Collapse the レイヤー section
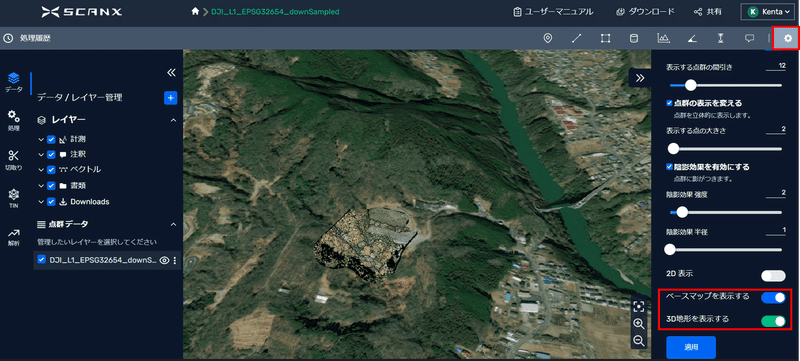Screen dimensions: 800x361 [x=173, y=120]
